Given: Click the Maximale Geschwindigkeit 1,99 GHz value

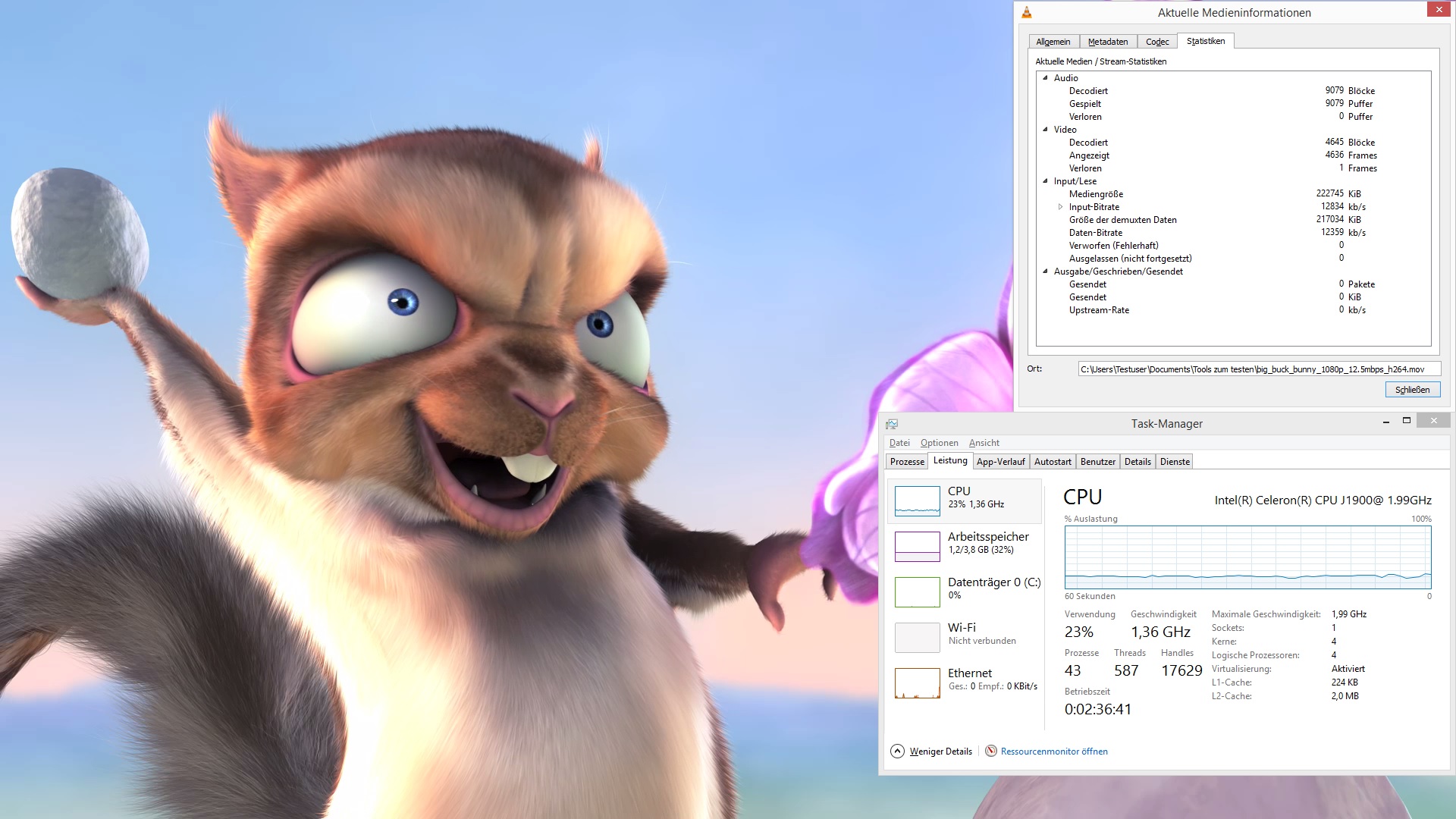Looking at the screenshot, I should (1348, 614).
